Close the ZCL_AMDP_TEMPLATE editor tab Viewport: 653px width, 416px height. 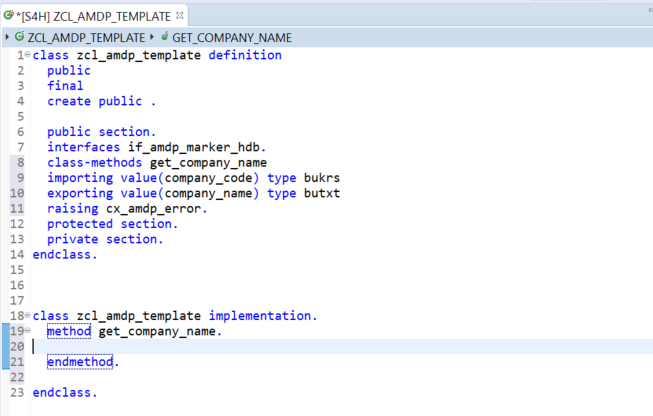[x=179, y=16]
